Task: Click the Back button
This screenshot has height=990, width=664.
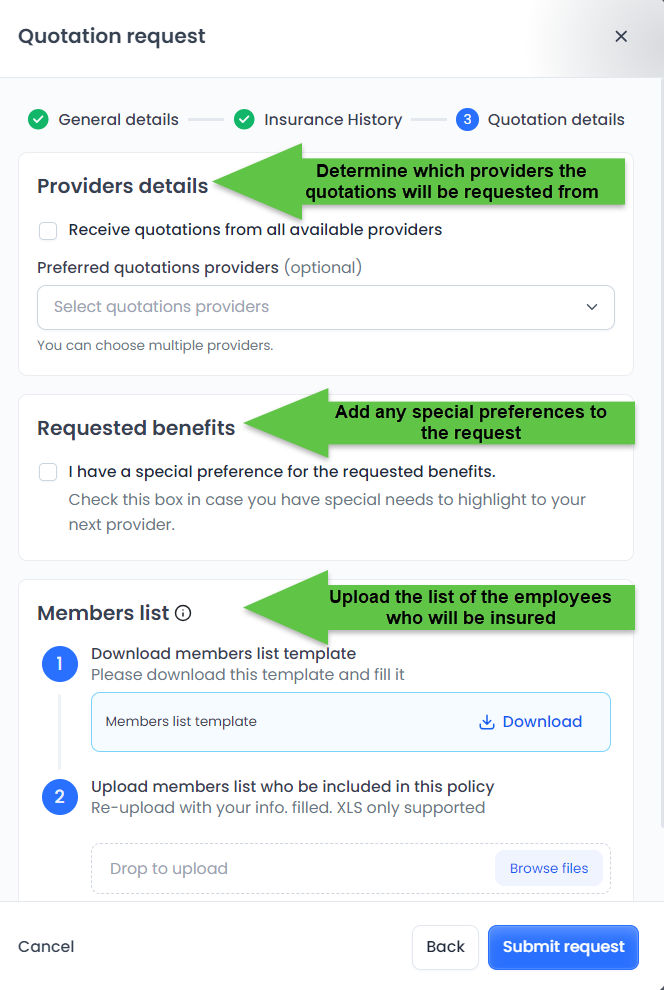Action: [x=445, y=947]
